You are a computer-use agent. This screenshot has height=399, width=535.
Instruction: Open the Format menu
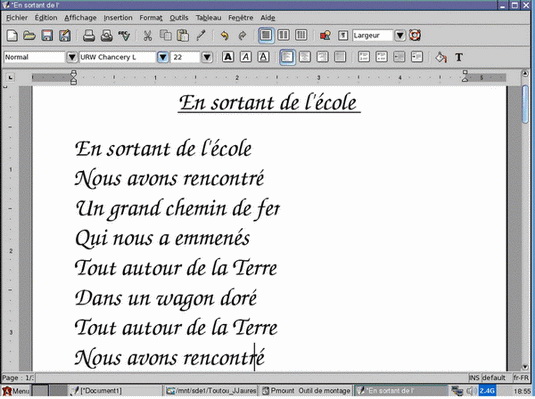151,18
